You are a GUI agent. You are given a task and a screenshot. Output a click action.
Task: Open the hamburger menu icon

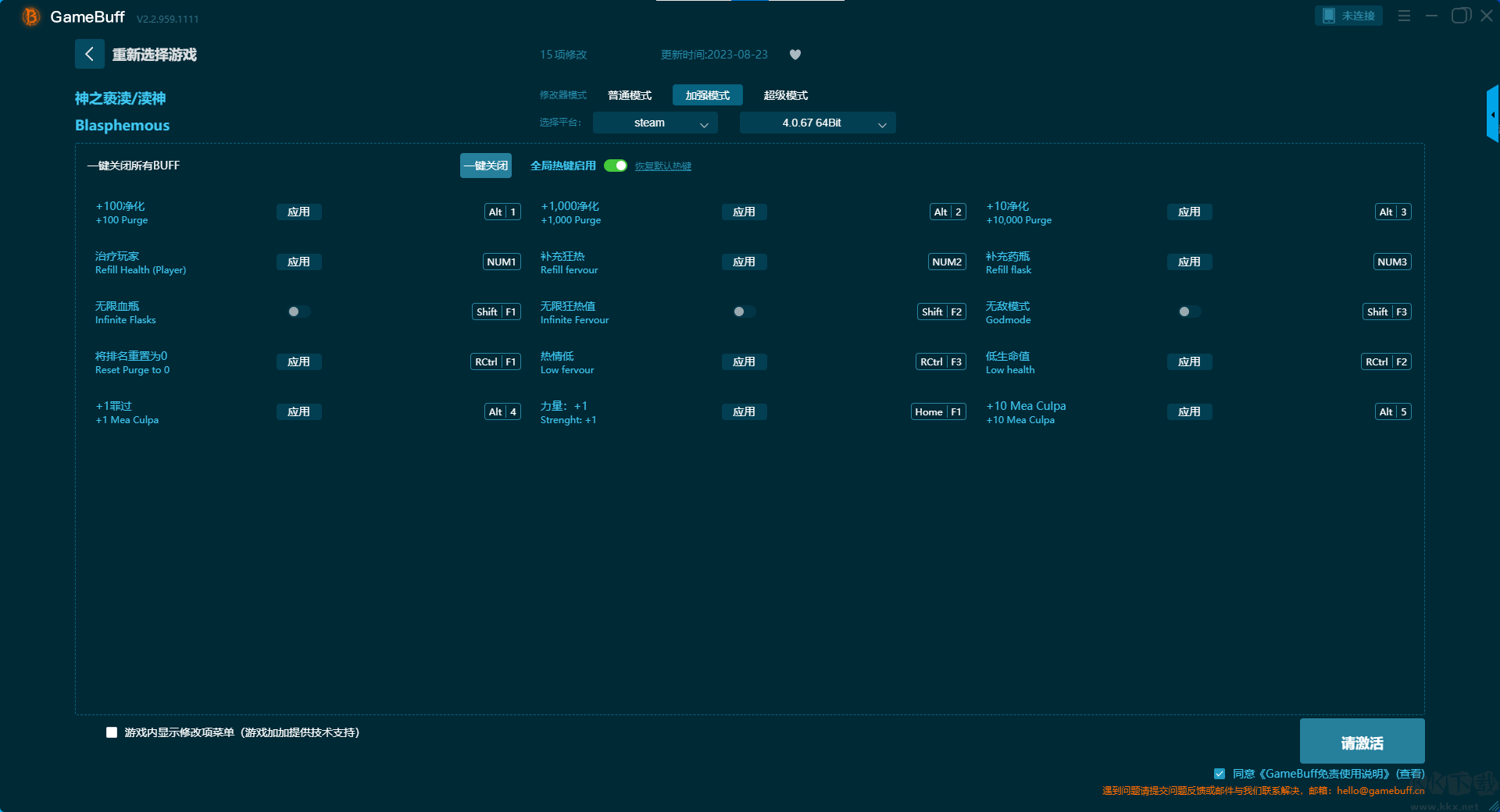(1404, 16)
